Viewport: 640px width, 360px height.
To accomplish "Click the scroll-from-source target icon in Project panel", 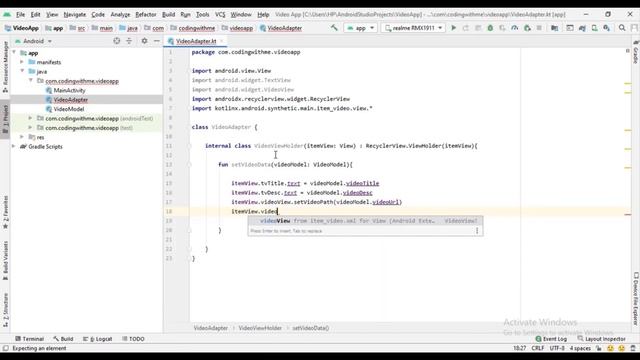I will 117,41.
